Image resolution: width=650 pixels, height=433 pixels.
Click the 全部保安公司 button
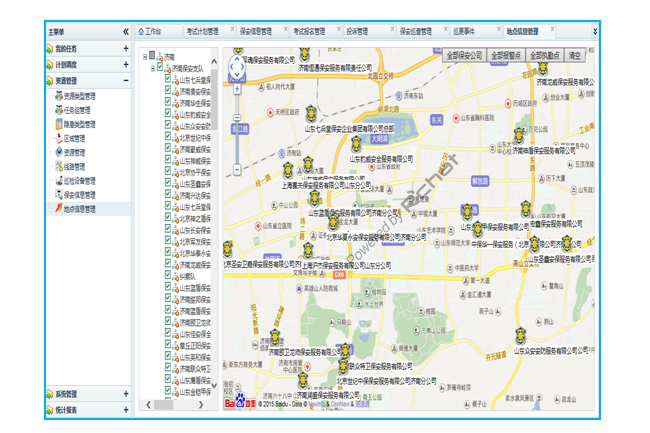click(x=464, y=55)
